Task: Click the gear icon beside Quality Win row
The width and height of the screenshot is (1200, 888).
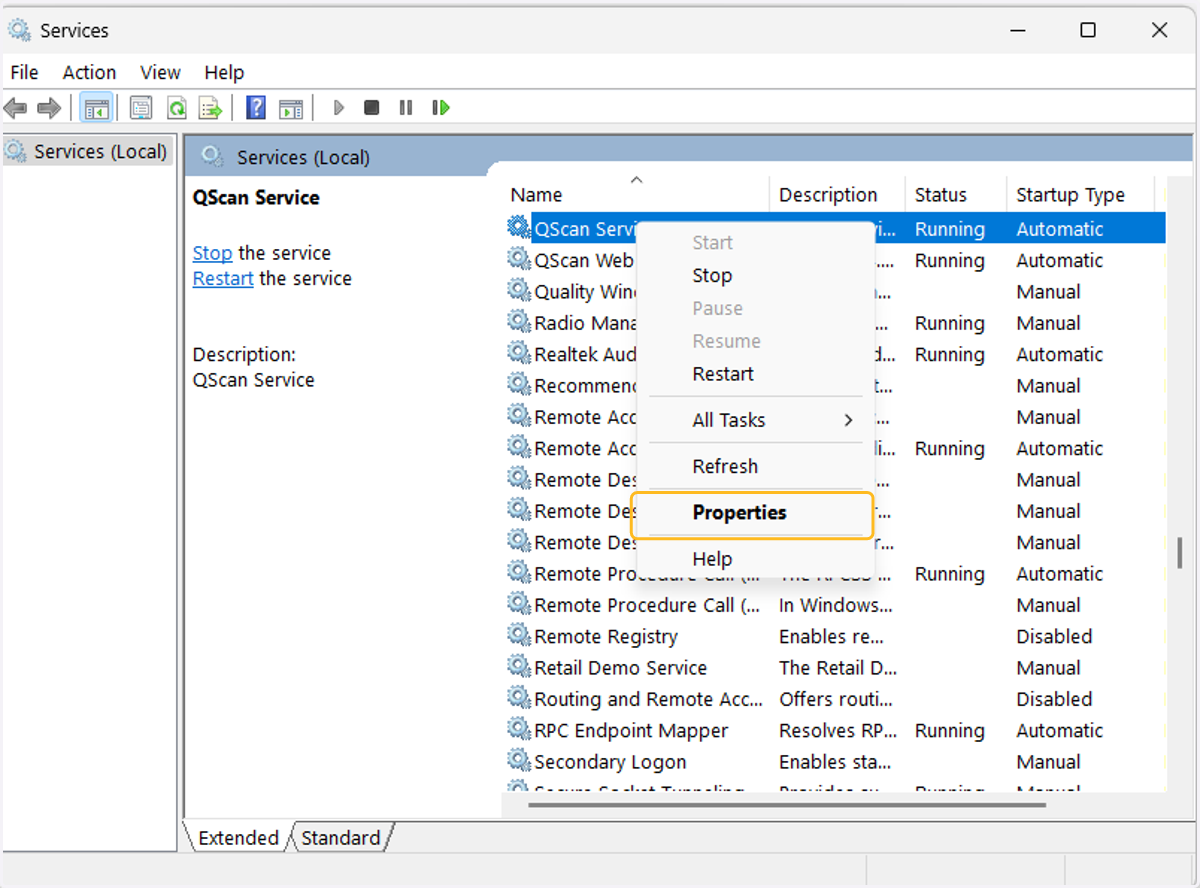Action: [518, 290]
